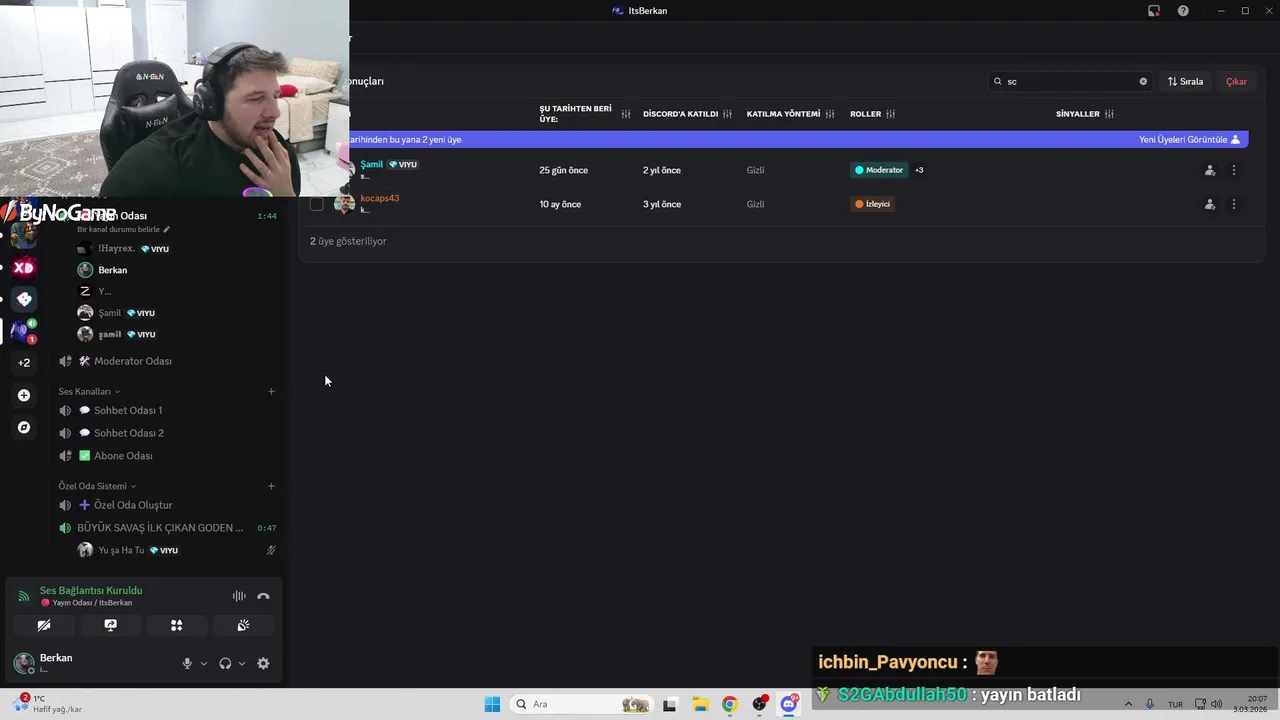Click the taskbar Ara search box
The height and width of the screenshot is (720, 1280).
pyautogui.click(x=580, y=704)
